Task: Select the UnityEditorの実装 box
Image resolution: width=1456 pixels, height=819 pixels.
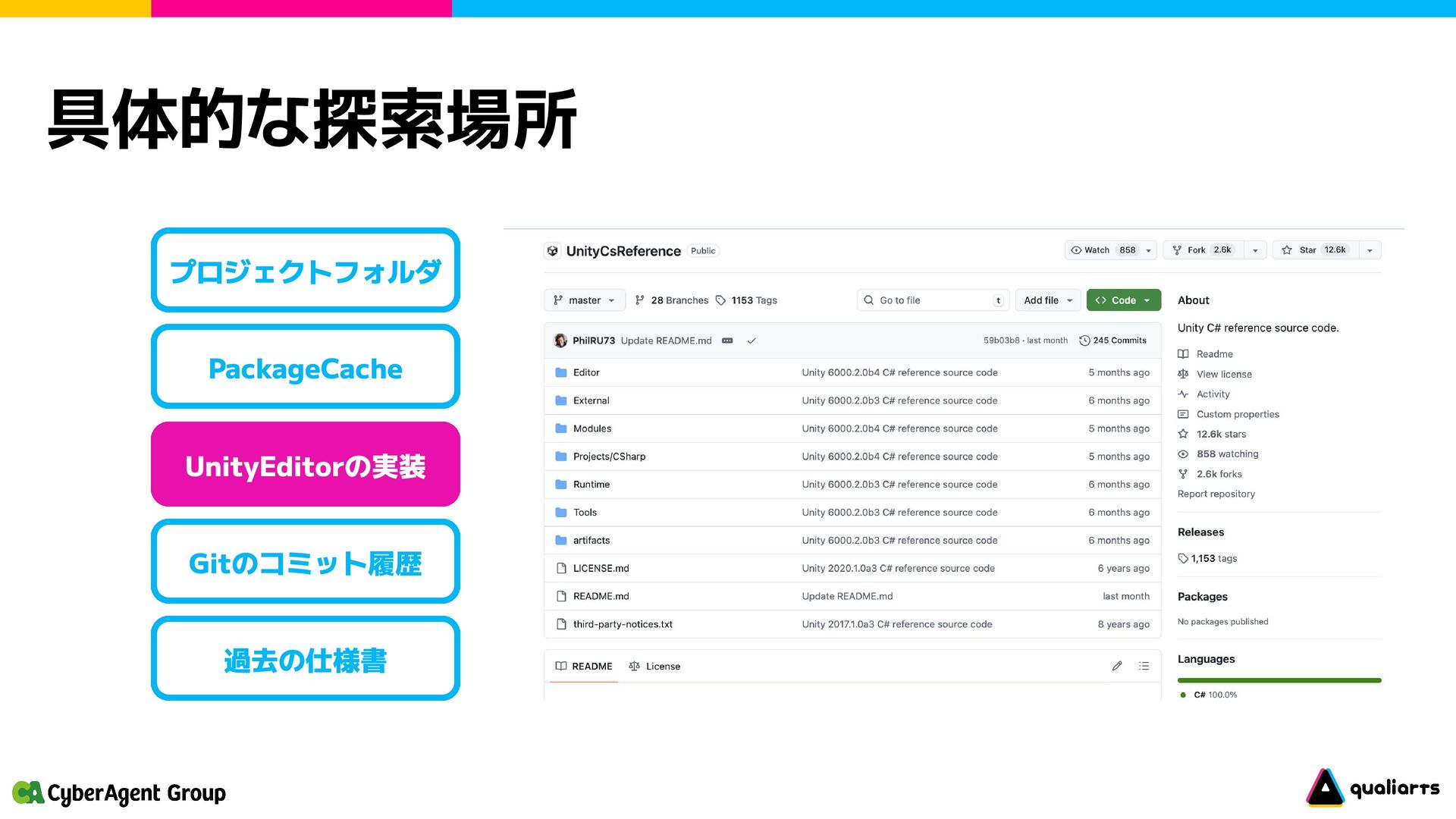Action: pyautogui.click(x=306, y=464)
